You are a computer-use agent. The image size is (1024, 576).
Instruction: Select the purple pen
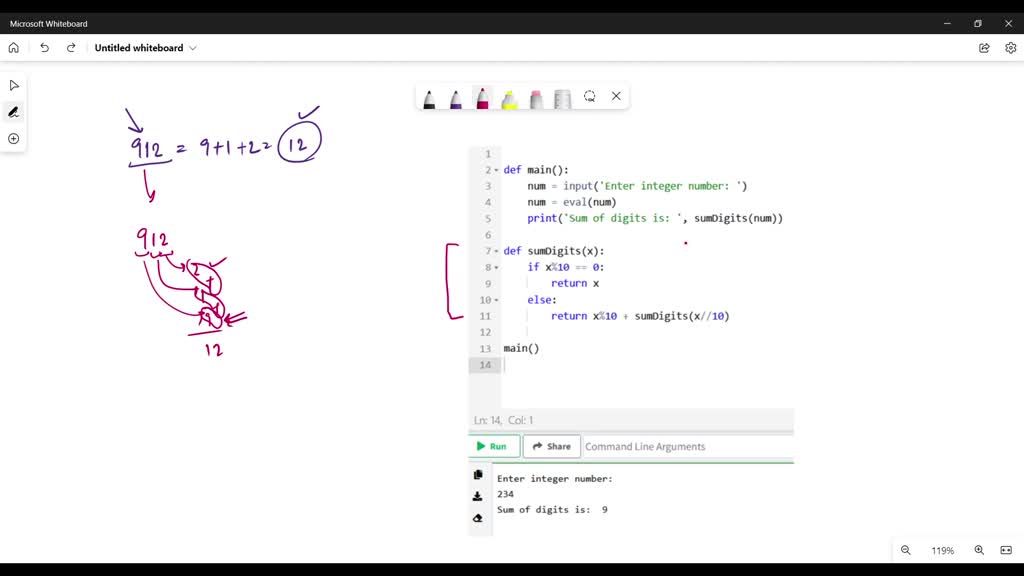pos(456,97)
